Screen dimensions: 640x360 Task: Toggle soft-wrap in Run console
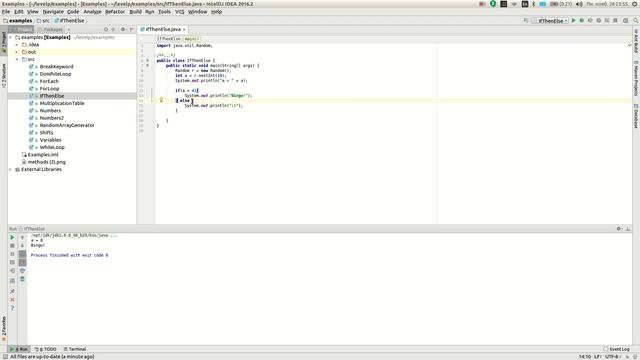(22, 254)
